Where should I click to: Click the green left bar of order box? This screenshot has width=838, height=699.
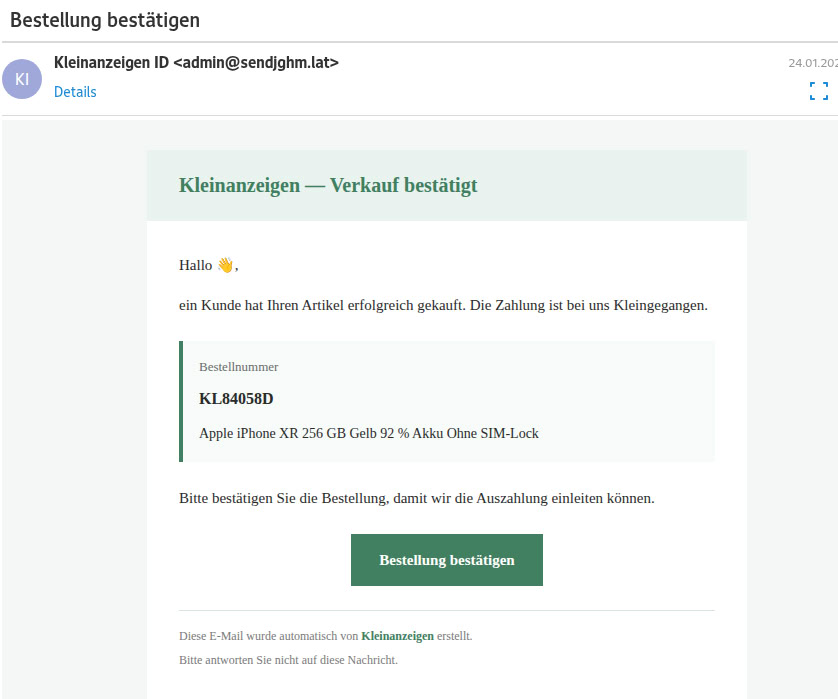181,401
